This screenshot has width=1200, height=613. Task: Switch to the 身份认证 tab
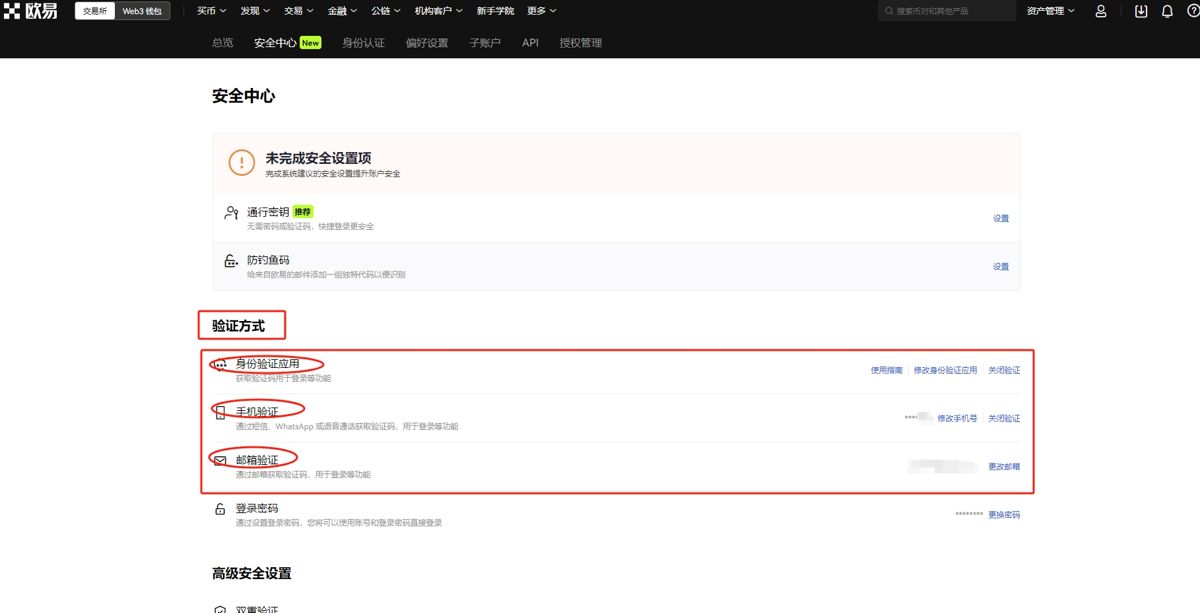362,42
